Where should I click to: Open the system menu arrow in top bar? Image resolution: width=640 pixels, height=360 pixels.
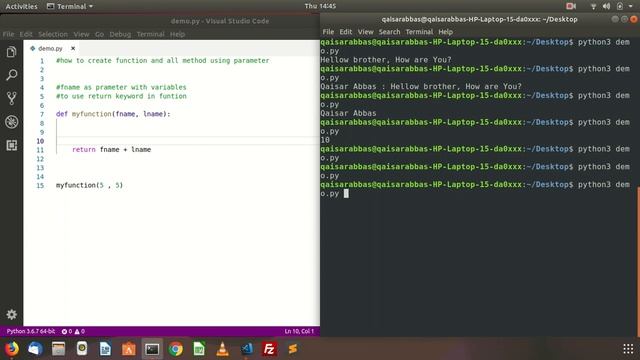tap(631, 6)
